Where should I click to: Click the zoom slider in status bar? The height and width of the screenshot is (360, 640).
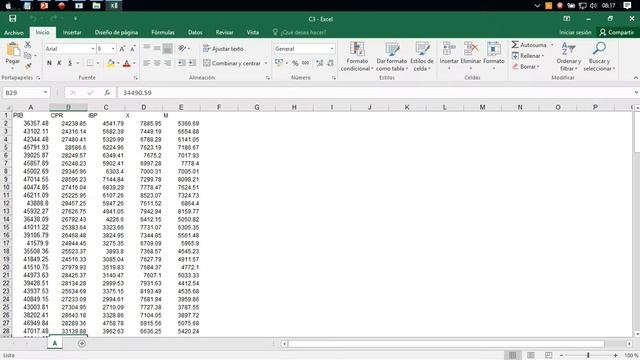[x=588, y=355]
